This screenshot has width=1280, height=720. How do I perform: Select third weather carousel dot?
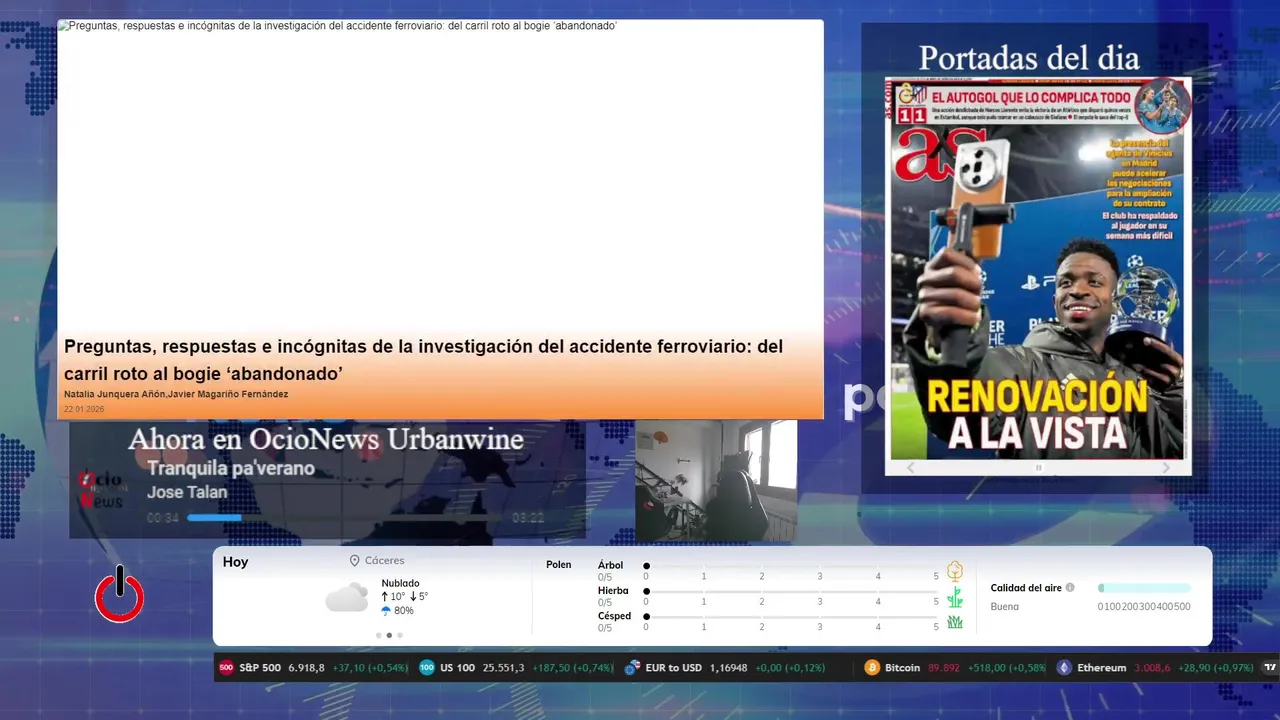(x=400, y=635)
